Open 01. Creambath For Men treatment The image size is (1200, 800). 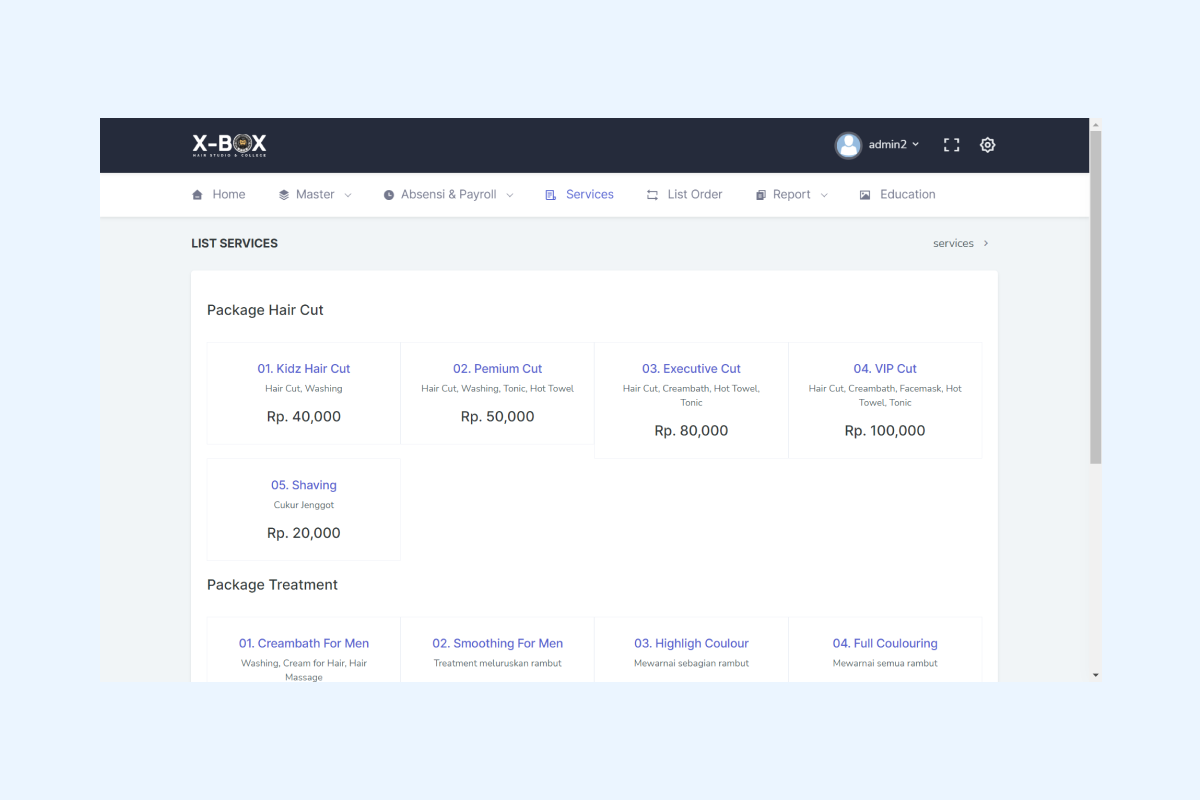tap(304, 643)
